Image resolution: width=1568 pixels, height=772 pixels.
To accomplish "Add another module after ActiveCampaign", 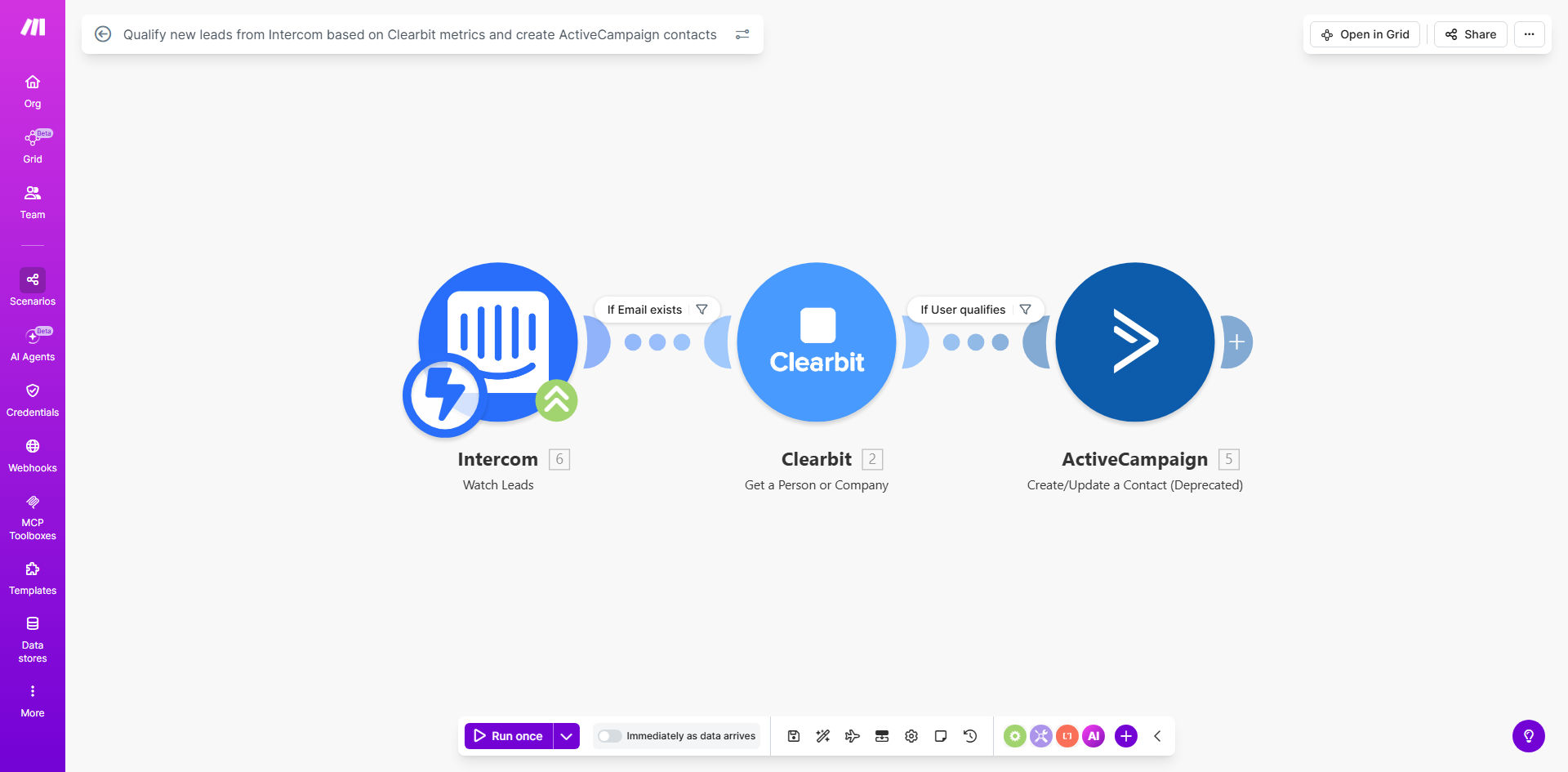I will click(x=1236, y=341).
